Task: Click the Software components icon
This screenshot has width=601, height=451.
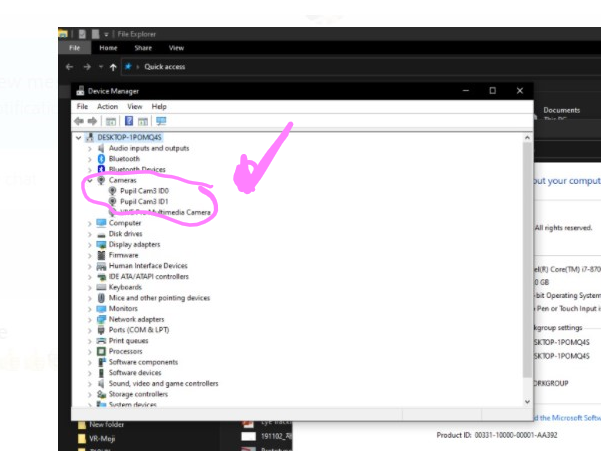Action: (x=101, y=362)
